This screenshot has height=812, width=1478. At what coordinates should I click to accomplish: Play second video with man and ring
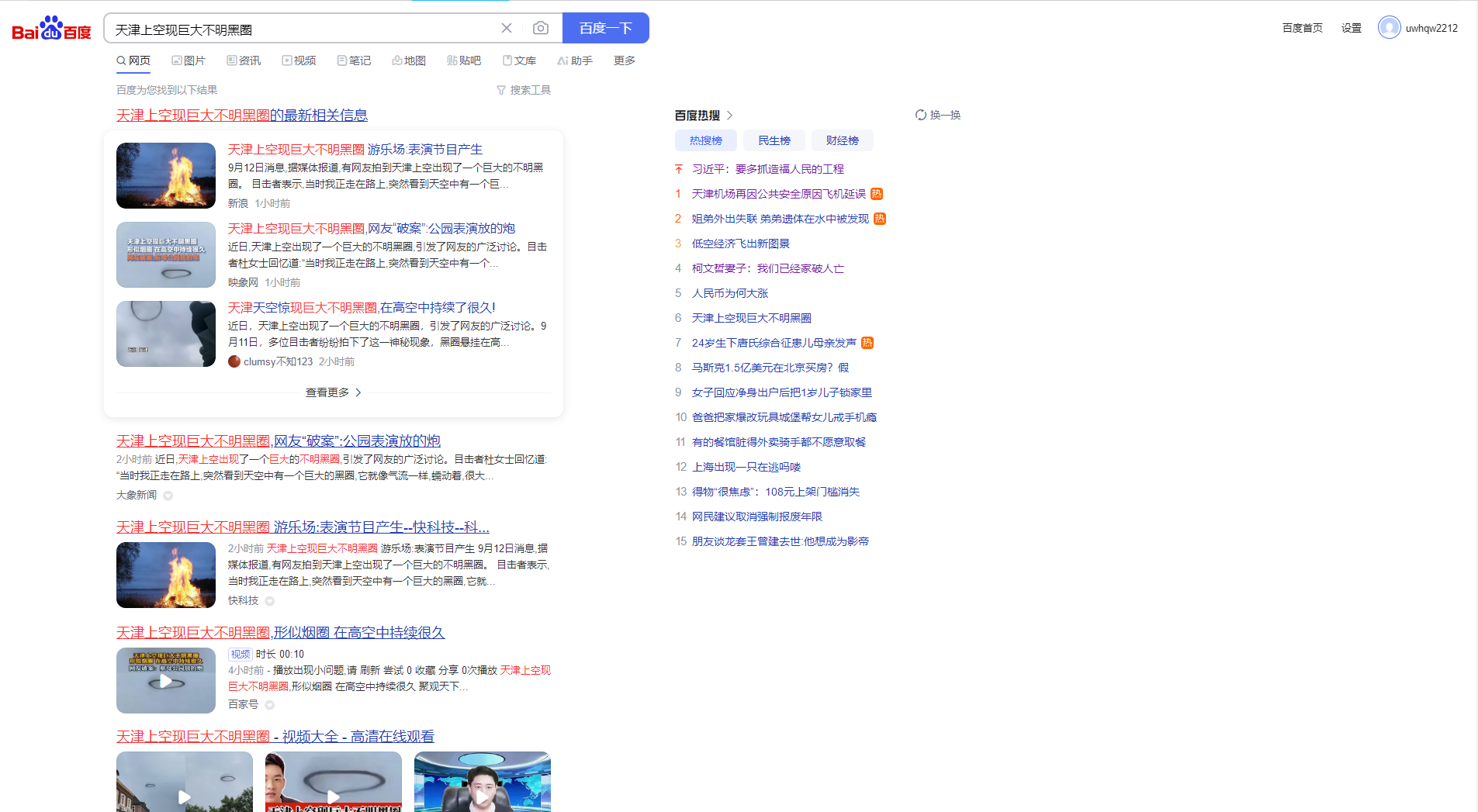(334, 782)
